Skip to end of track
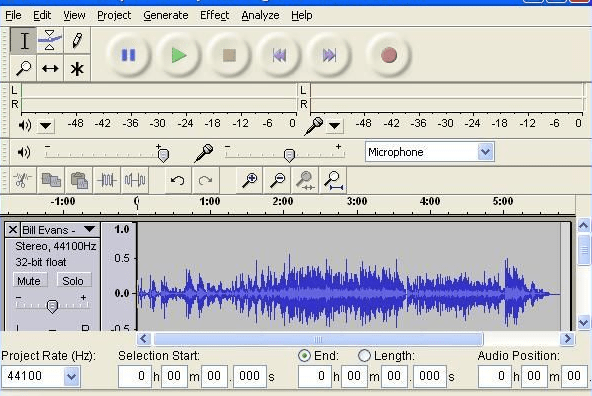592x396 pixels. point(330,55)
